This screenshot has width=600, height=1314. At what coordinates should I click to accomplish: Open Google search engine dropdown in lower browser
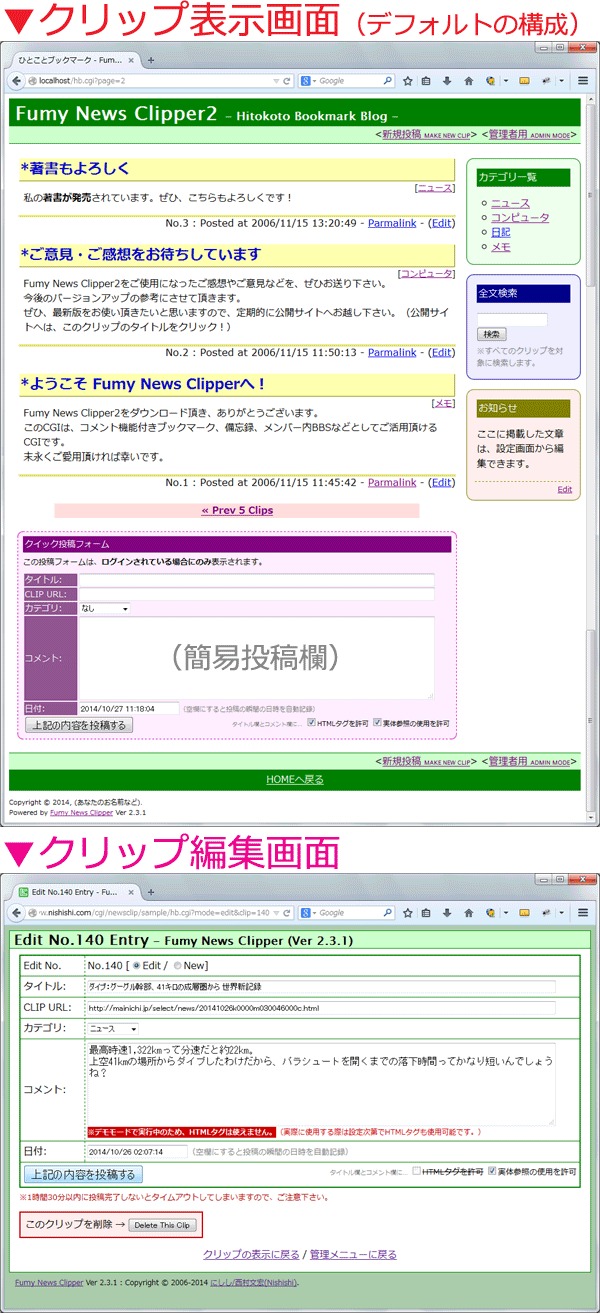pyautogui.click(x=310, y=912)
